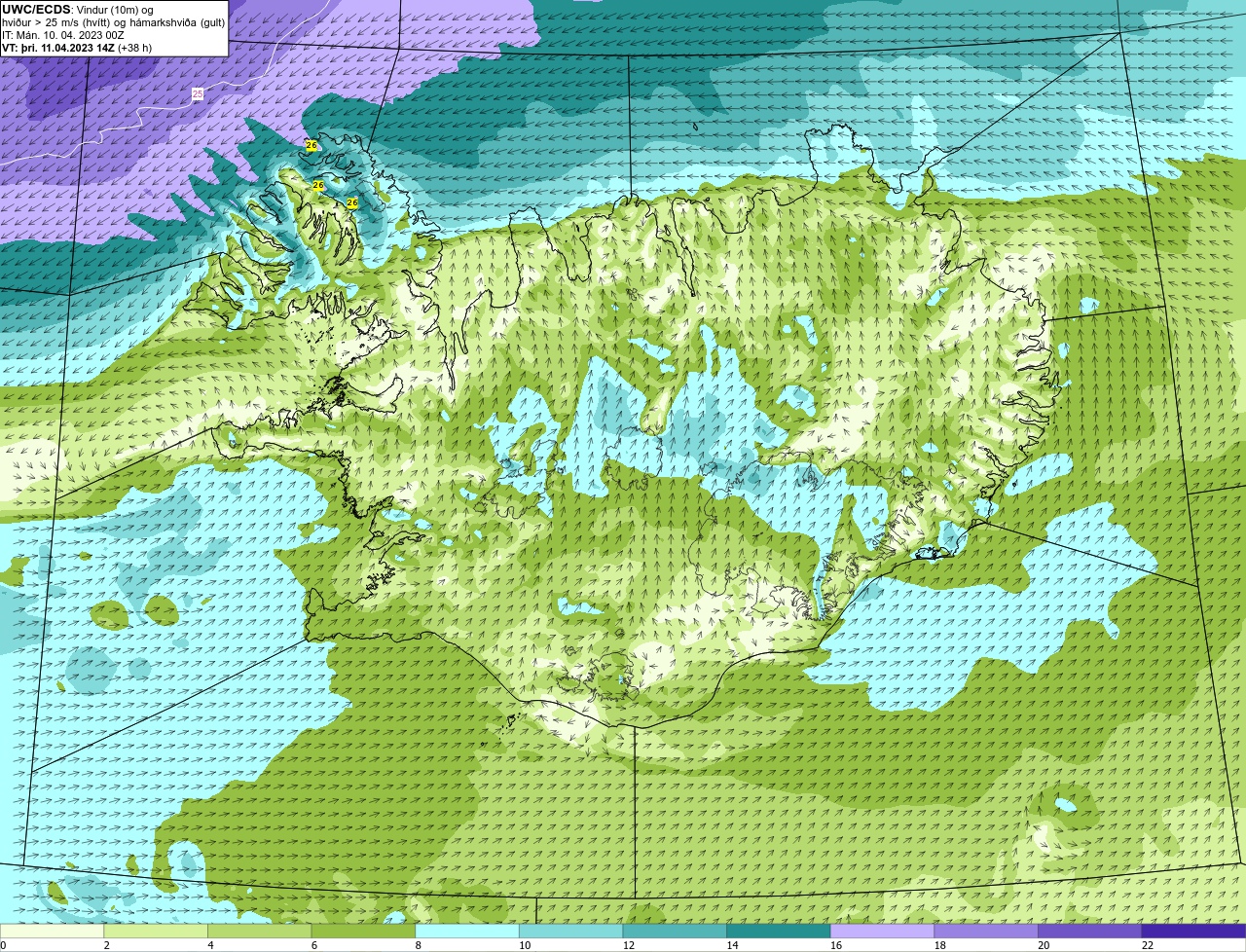Click the darkest purple swatch above 22 m/s
The width and height of the screenshot is (1246, 952).
click(1193, 931)
